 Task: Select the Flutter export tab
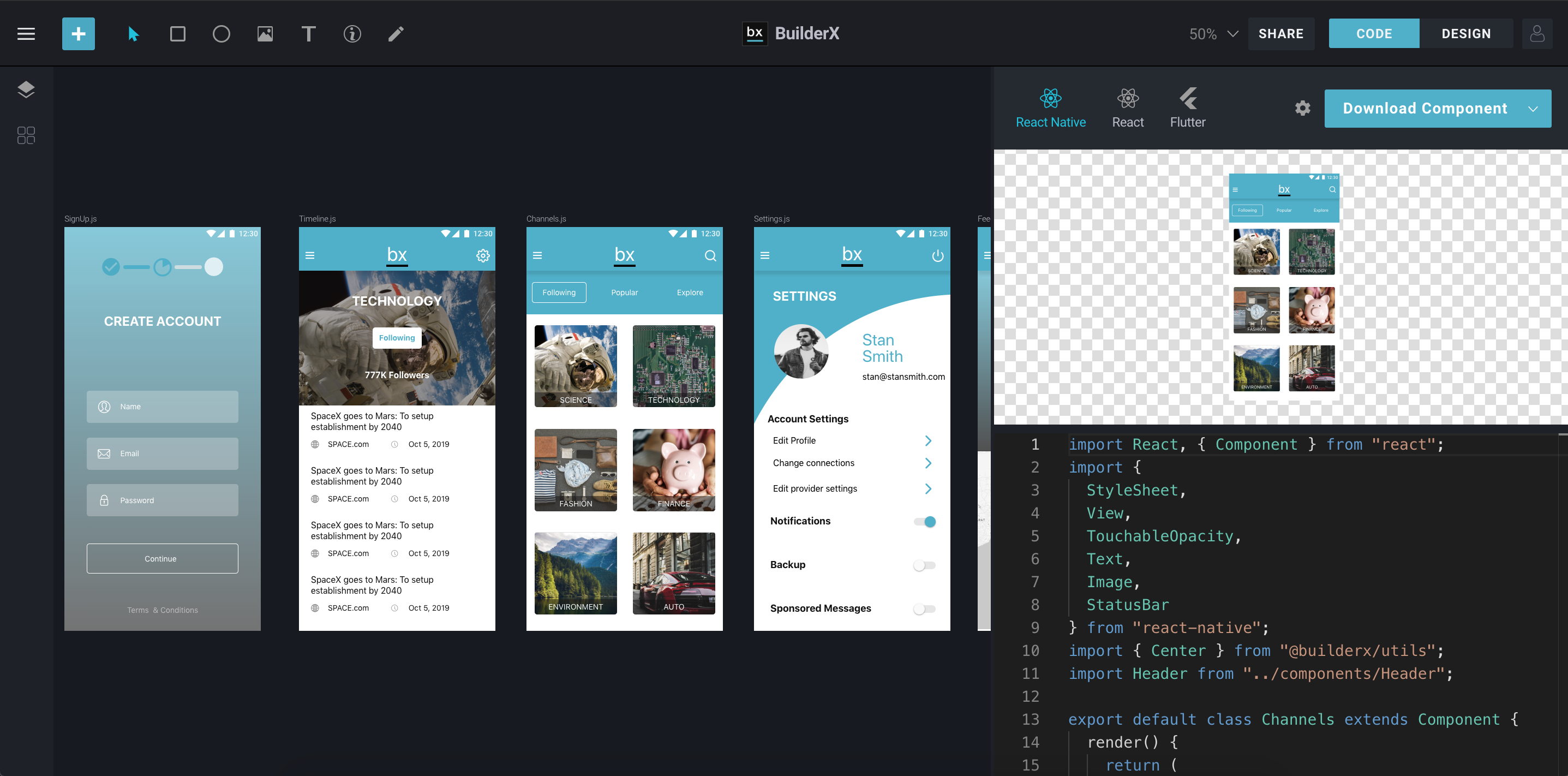tap(1188, 109)
